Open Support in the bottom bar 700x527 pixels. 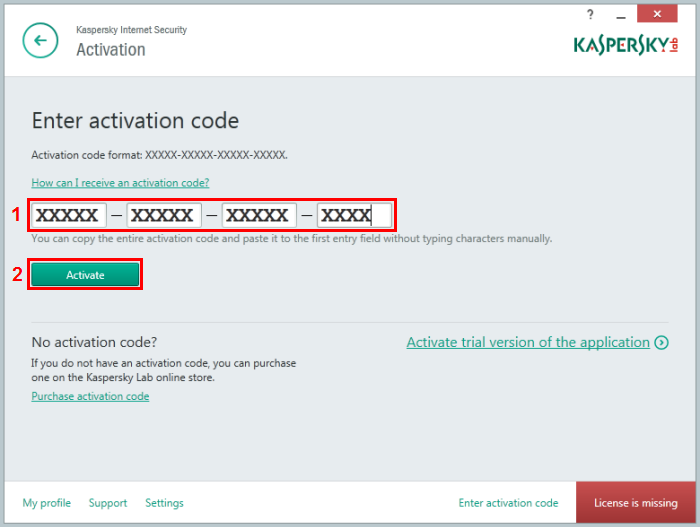tap(108, 503)
